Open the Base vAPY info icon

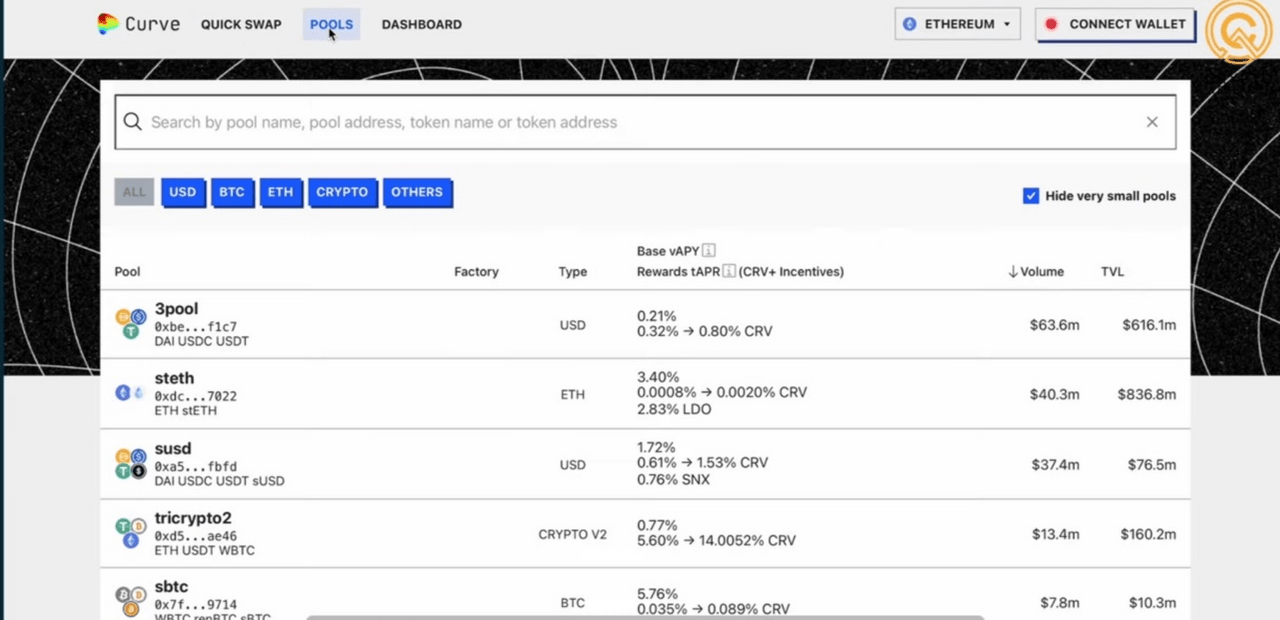click(x=708, y=250)
